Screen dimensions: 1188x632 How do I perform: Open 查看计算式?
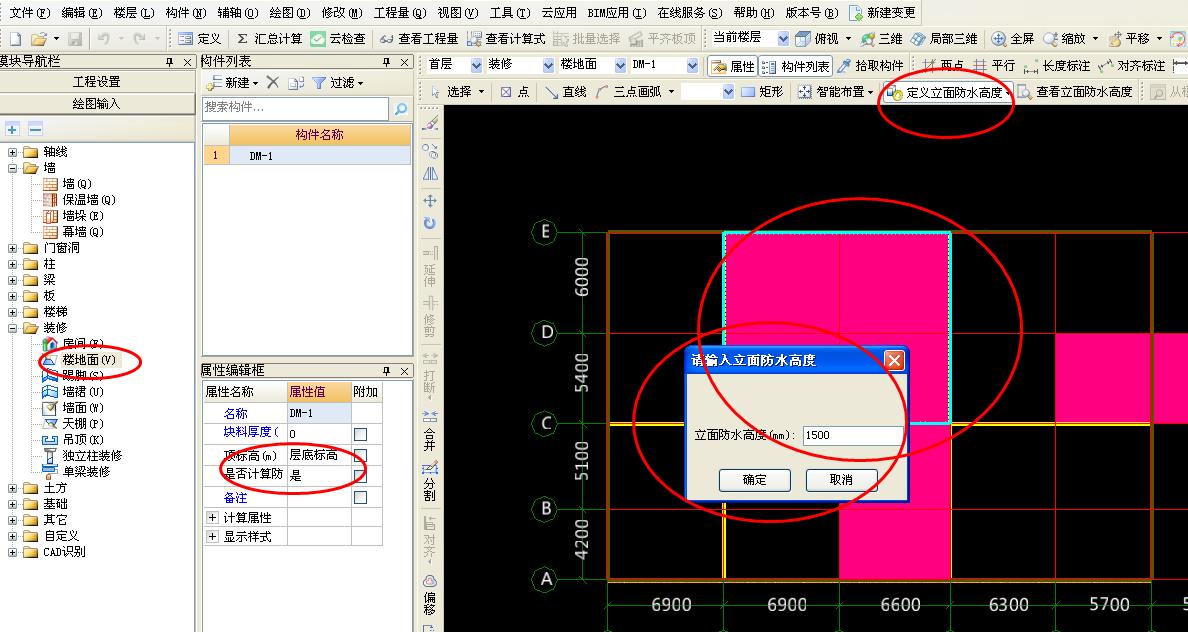pos(505,39)
